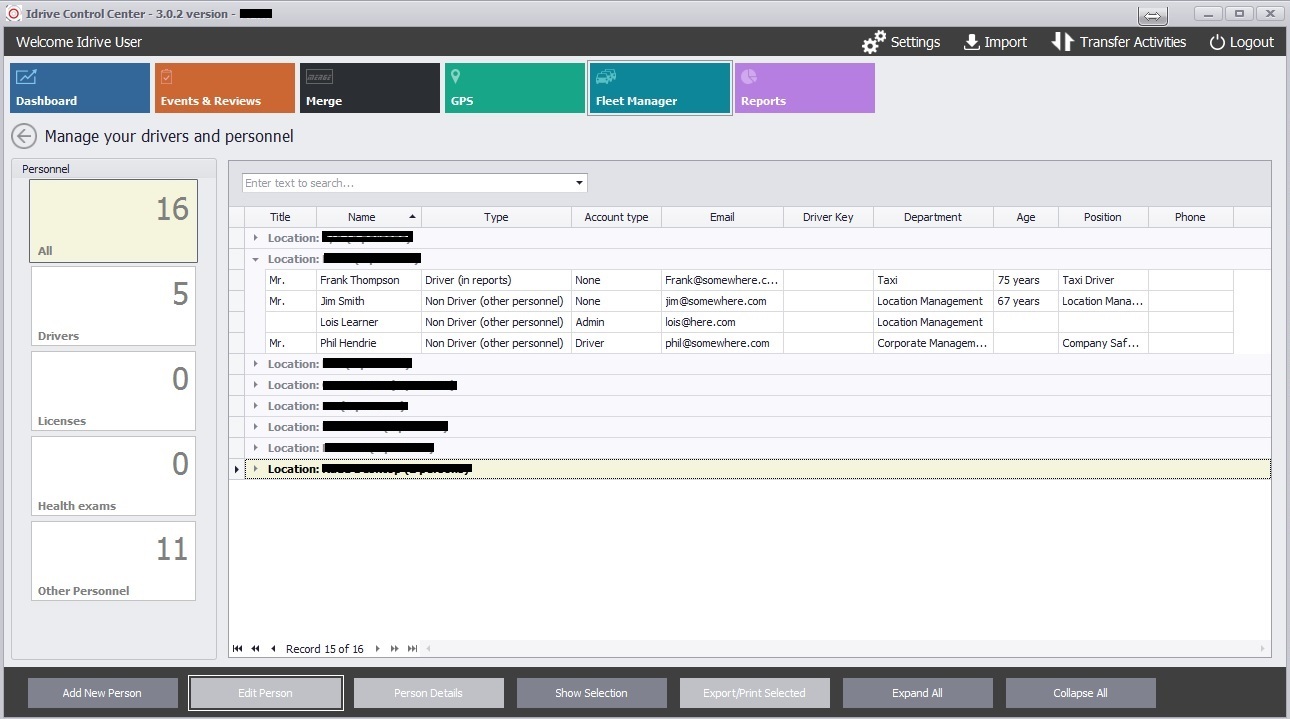The width and height of the screenshot is (1290, 719).
Task: Collapse the expanded Location group
Action: [x=256, y=259]
